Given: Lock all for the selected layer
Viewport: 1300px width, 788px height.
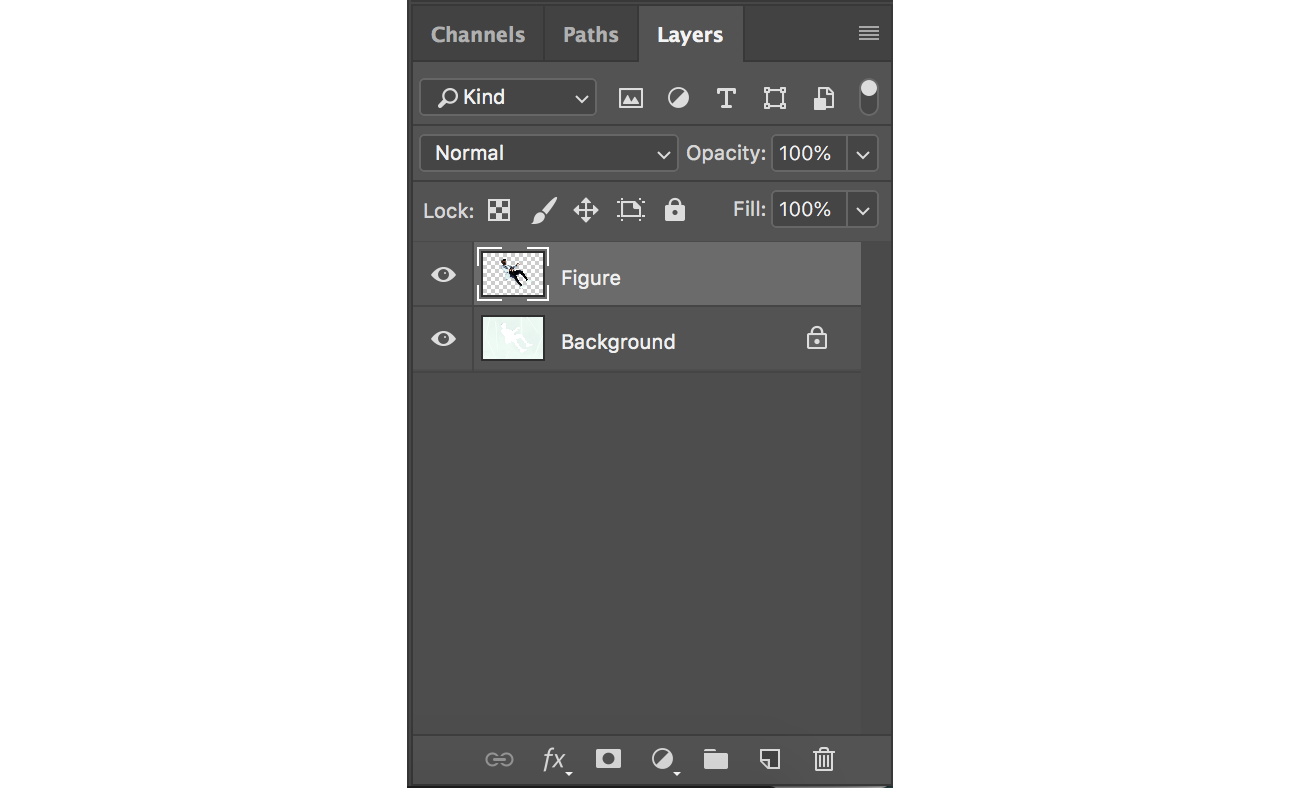Looking at the screenshot, I should (x=675, y=210).
